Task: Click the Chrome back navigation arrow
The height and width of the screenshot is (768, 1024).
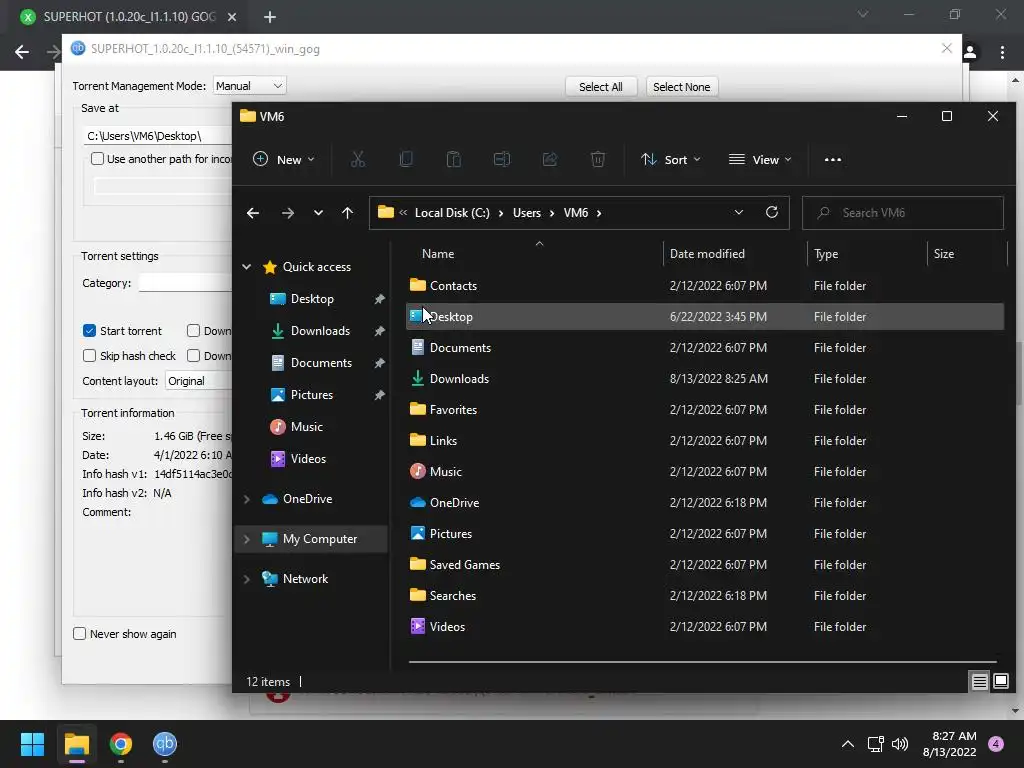Action: pyautogui.click(x=22, y=52)
